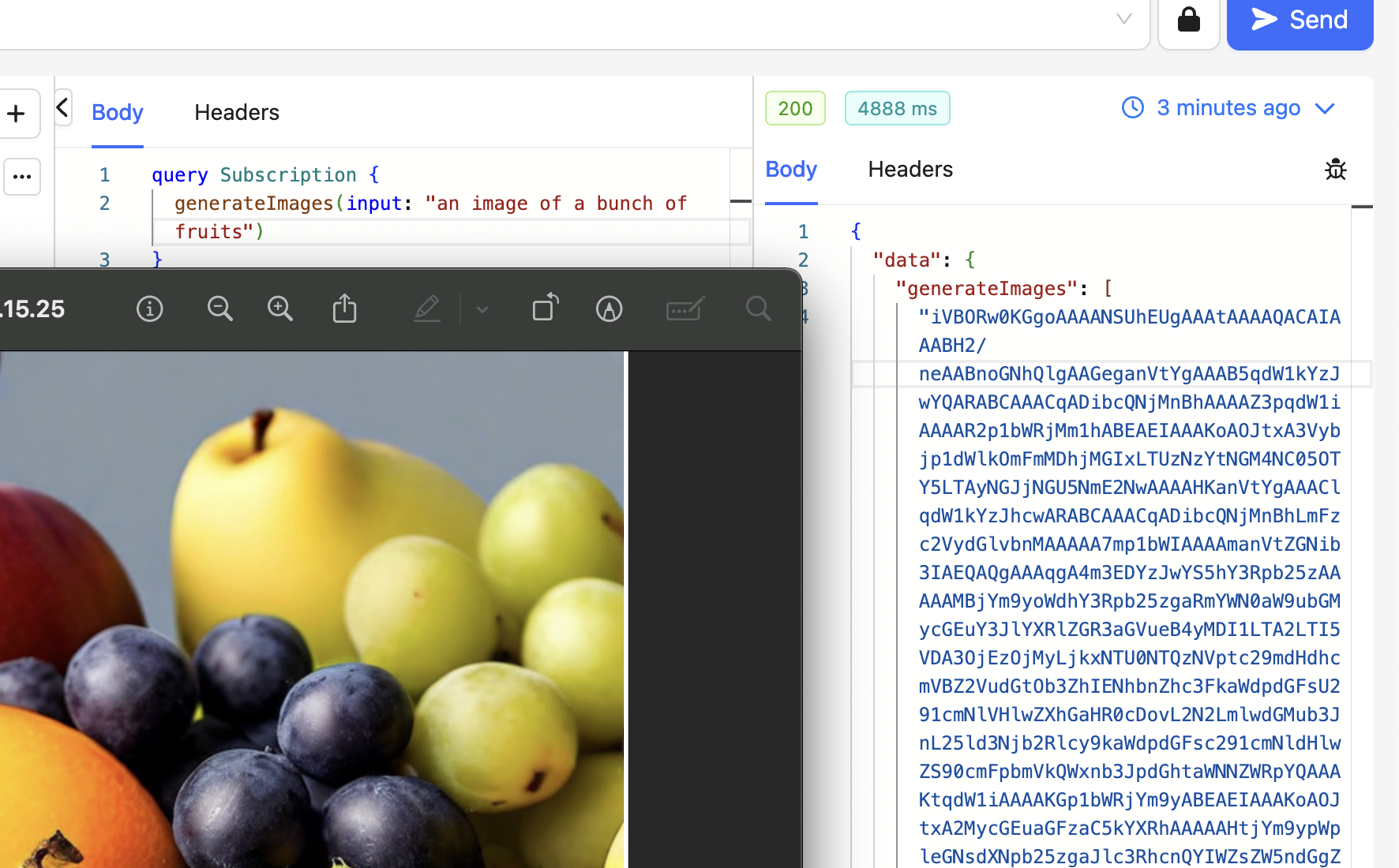Image resolution: width=1399 pixels, height=868 pixels.
Task: Click the request editor scrollbar marker
Action: 741,201
